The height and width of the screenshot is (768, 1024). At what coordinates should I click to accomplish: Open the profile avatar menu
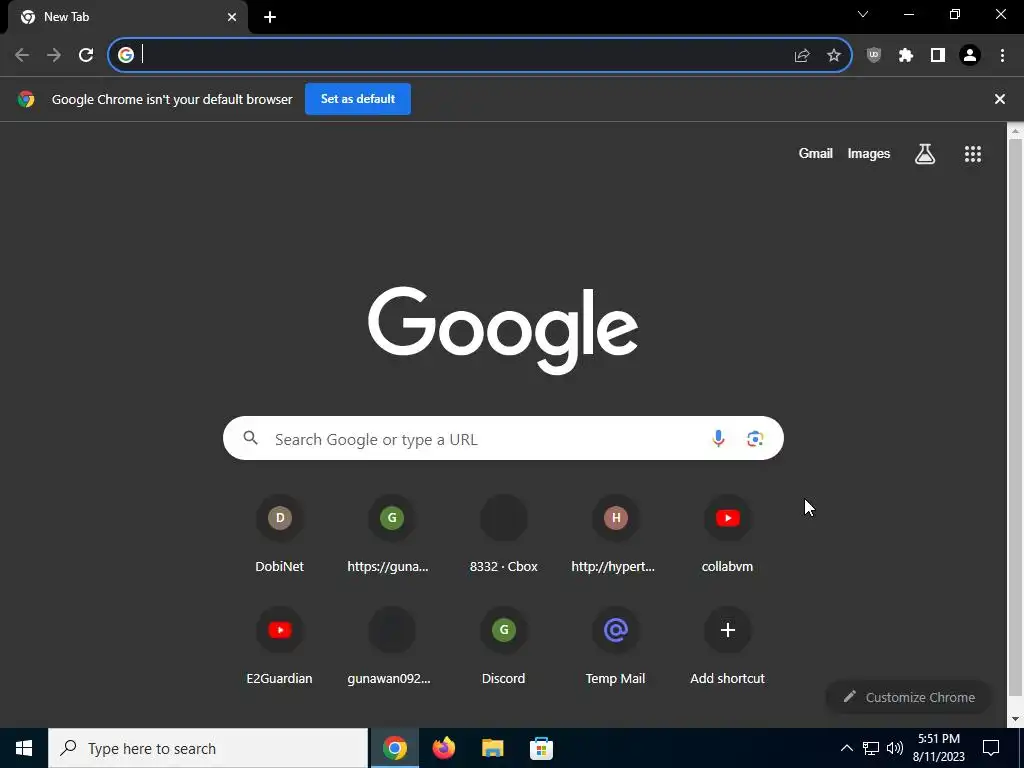tap(970, 56)
